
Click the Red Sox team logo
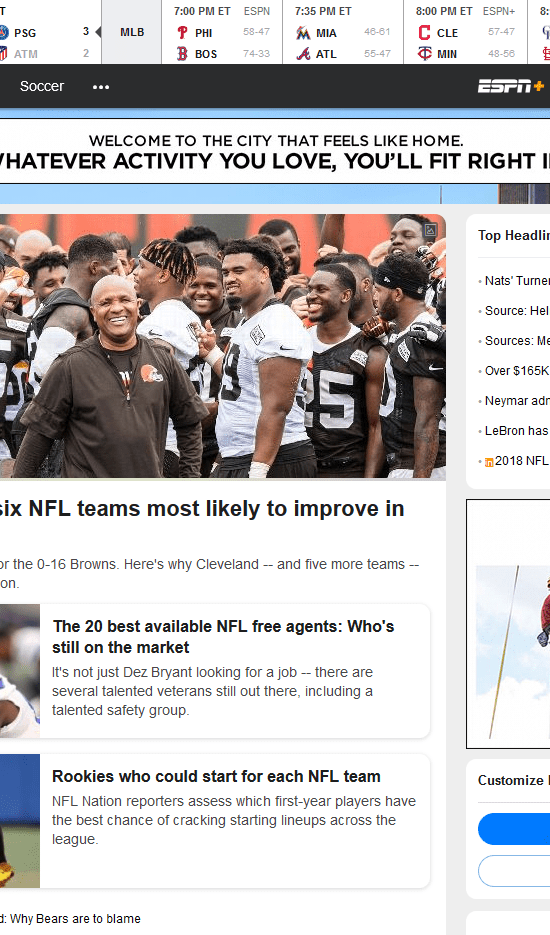click(x=183, y=54)
